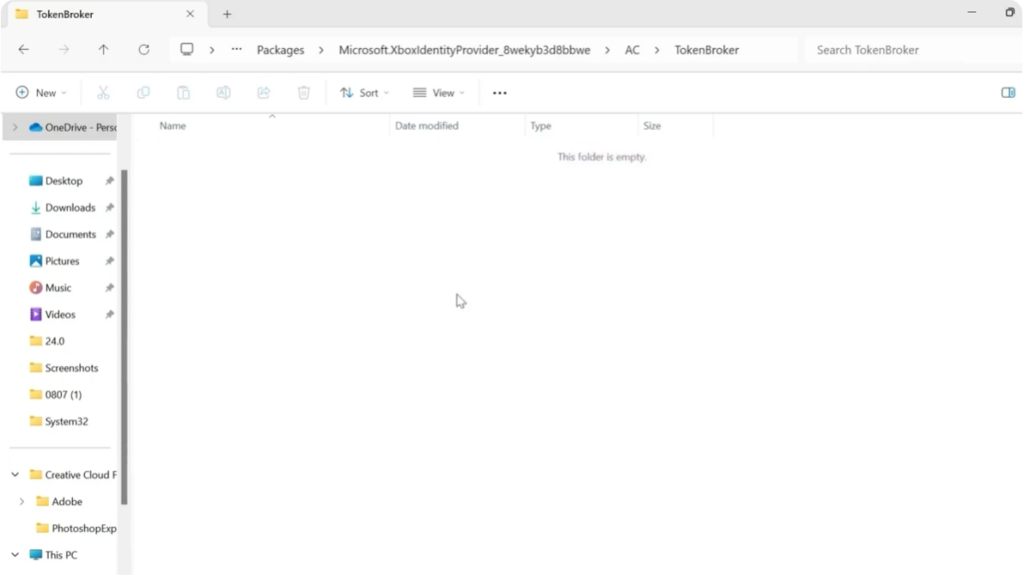1024x586 pixels.
Task: Open the View options dropdown
Action: coord(439,92)
